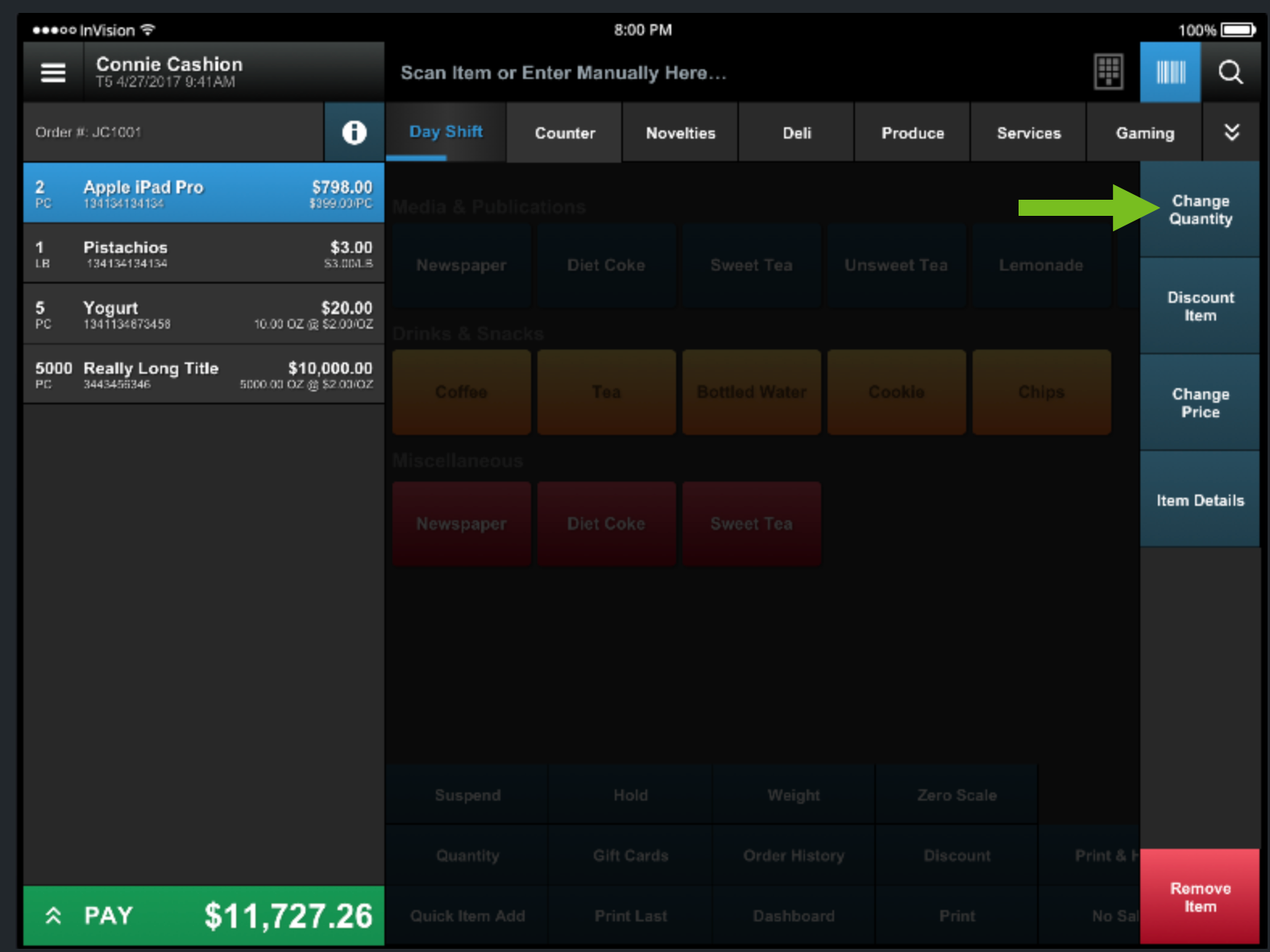Tap the Change Price button
Image resolution: width=1270 pixels, height=952 pixels.
tap(1200, 403)
